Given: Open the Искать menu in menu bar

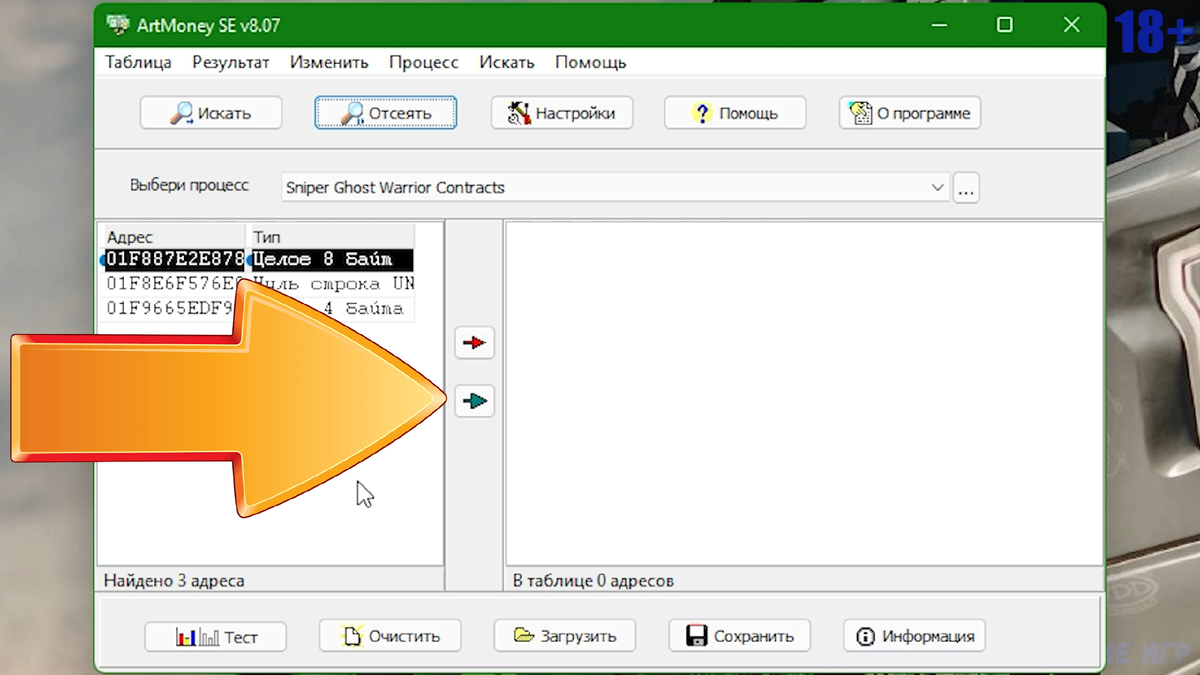Looking at the screenshot, I should (507, 62).
